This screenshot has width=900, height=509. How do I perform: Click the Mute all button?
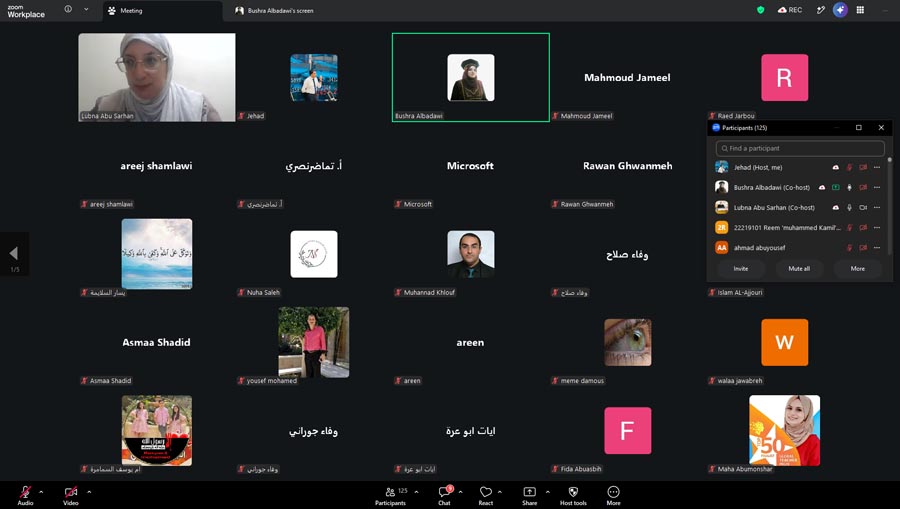pyautogui.click(x=799, y=269)
